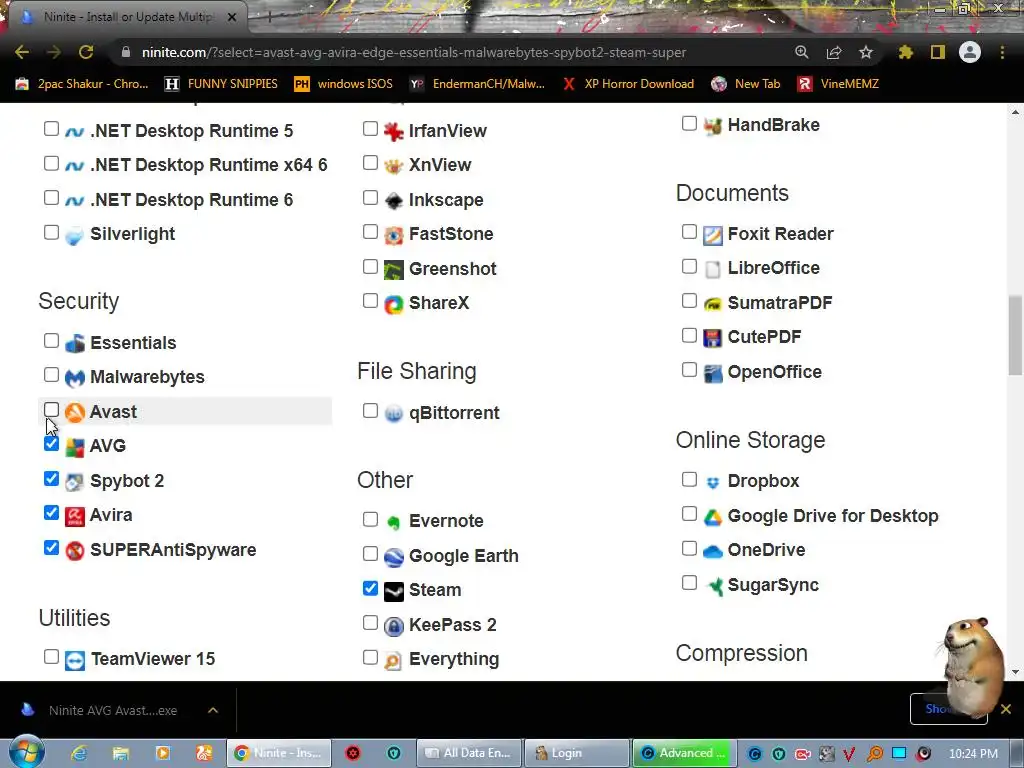This screenshot has height=768, width=1024.
Task: Click the Evernote elephant icon
Action: (393, 521)
